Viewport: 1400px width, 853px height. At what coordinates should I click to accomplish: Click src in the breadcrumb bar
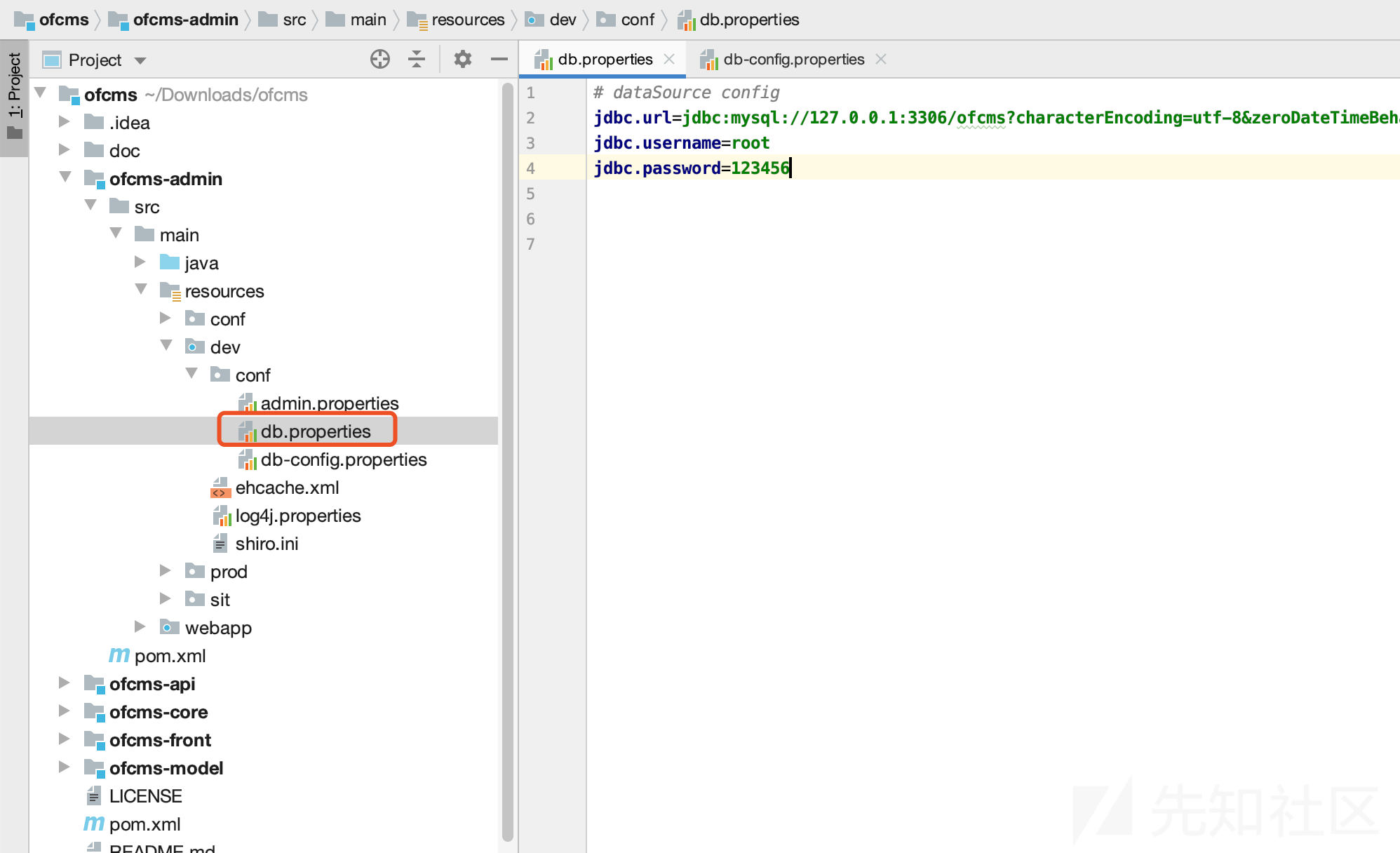coord(295,20)
